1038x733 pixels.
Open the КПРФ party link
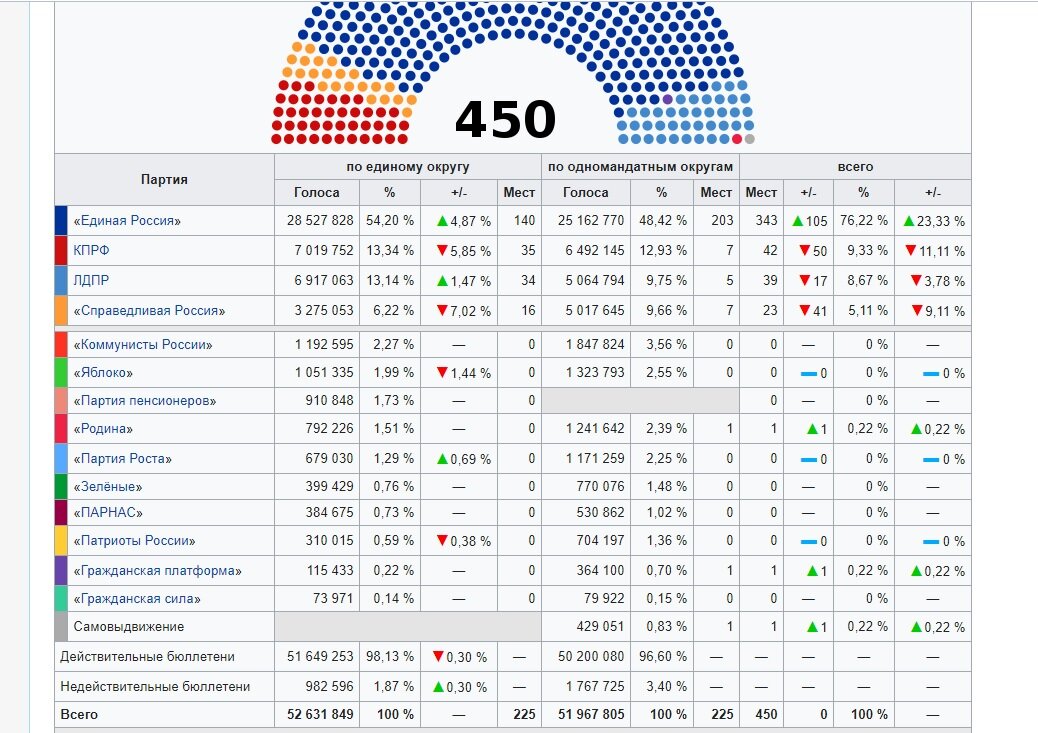tap(91, 250)
